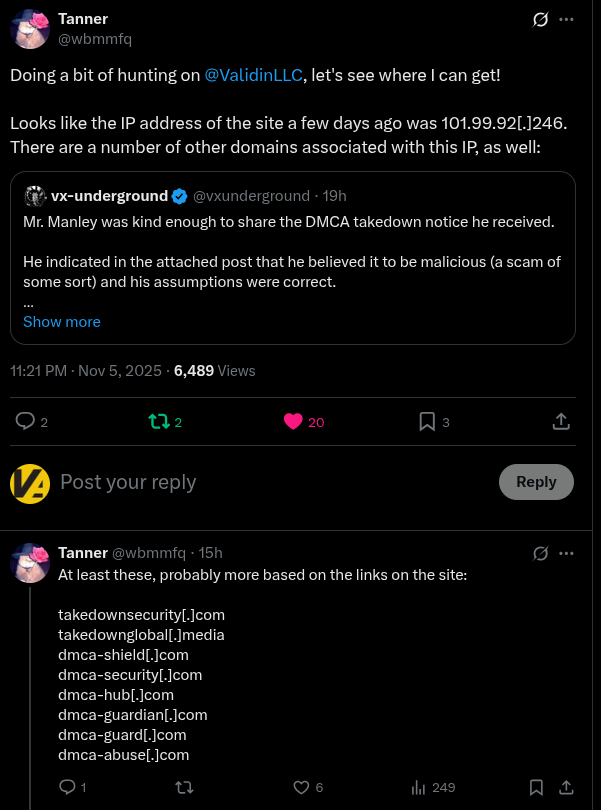Share the main post via upload icon

point(562,422)
